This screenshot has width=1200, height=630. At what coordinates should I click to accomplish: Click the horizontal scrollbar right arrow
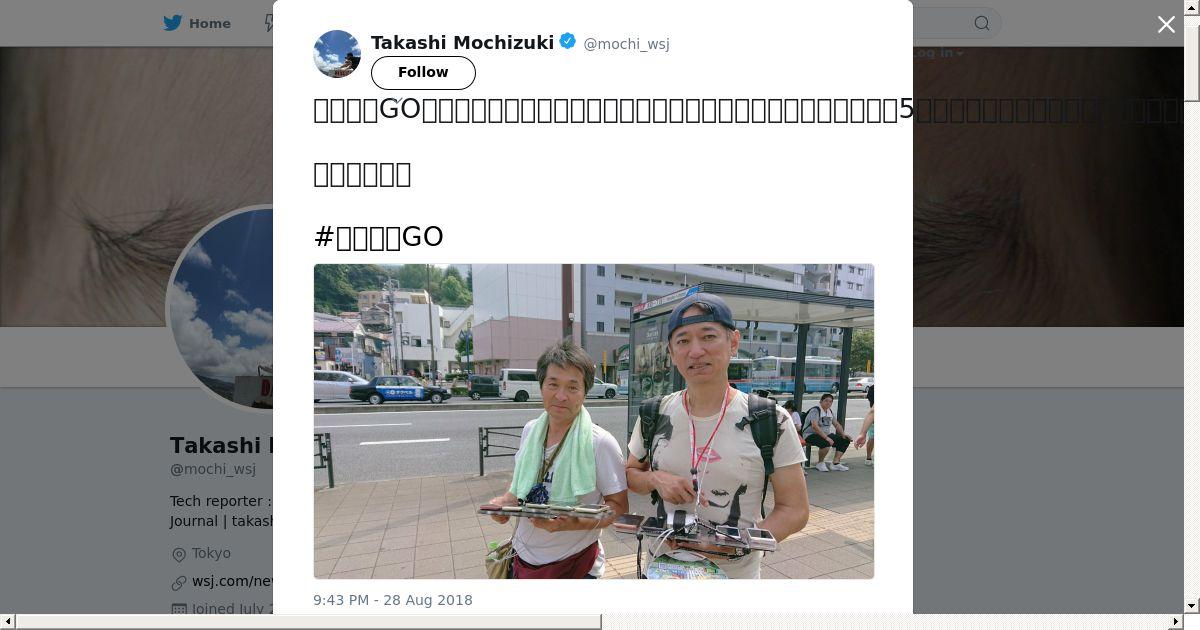click(x=1176, y=622)
